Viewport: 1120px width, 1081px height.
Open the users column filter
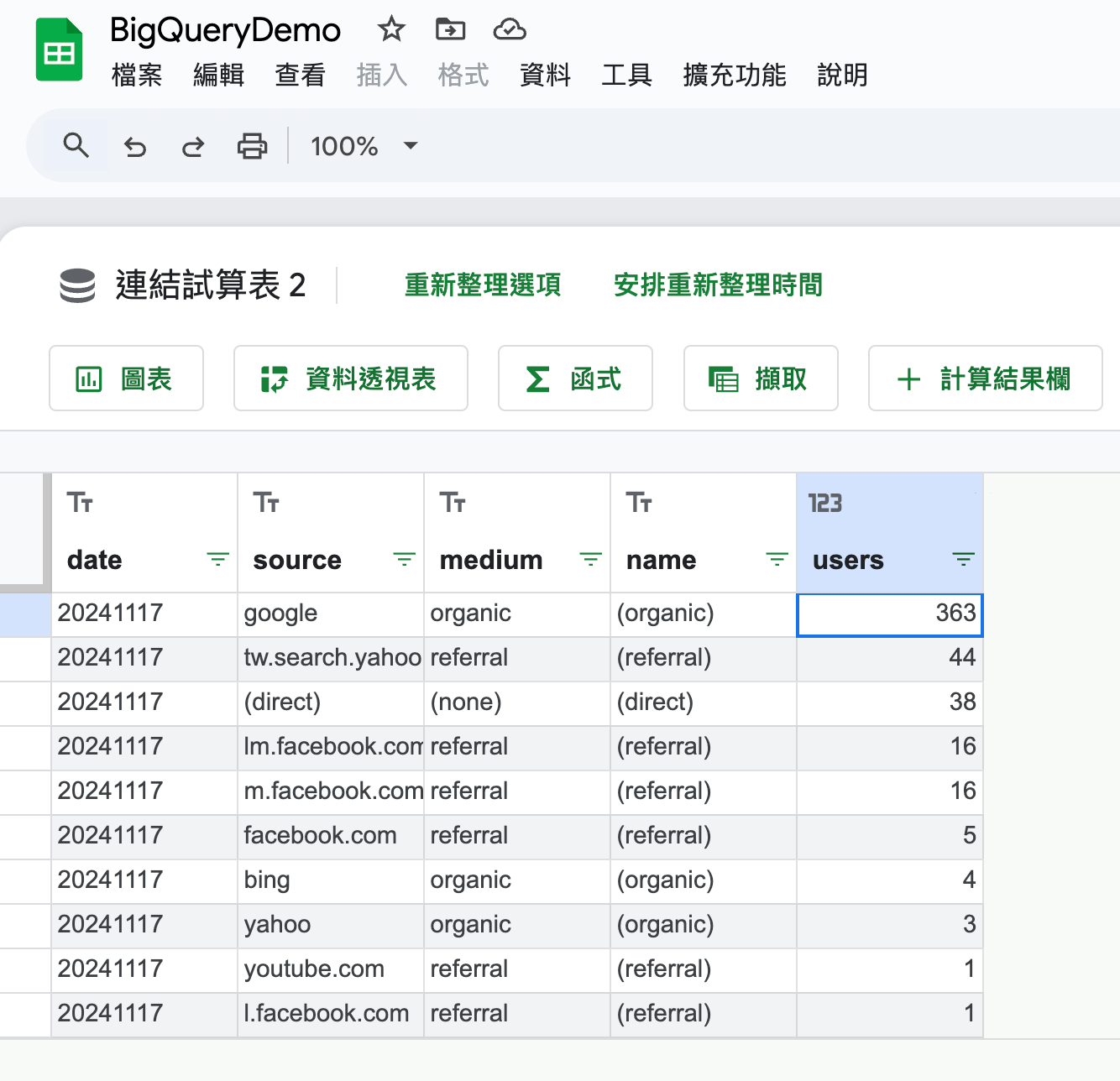point(964,560)
